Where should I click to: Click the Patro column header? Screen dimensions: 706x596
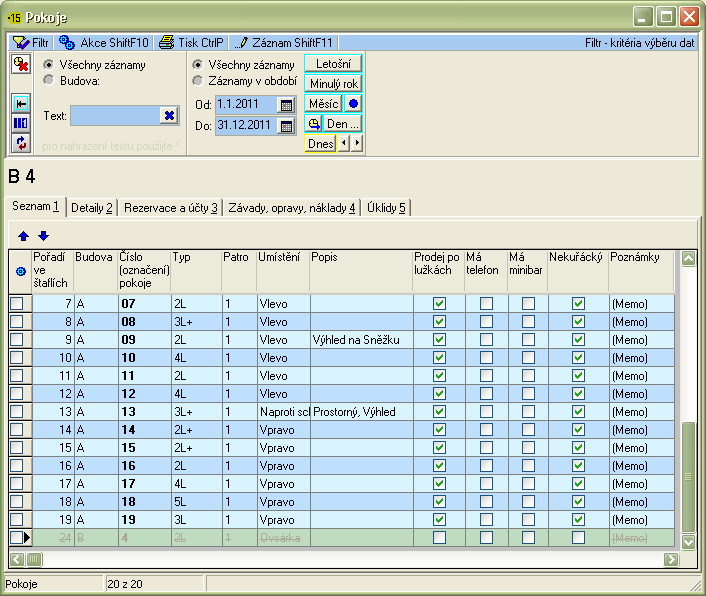pos(240,271)
